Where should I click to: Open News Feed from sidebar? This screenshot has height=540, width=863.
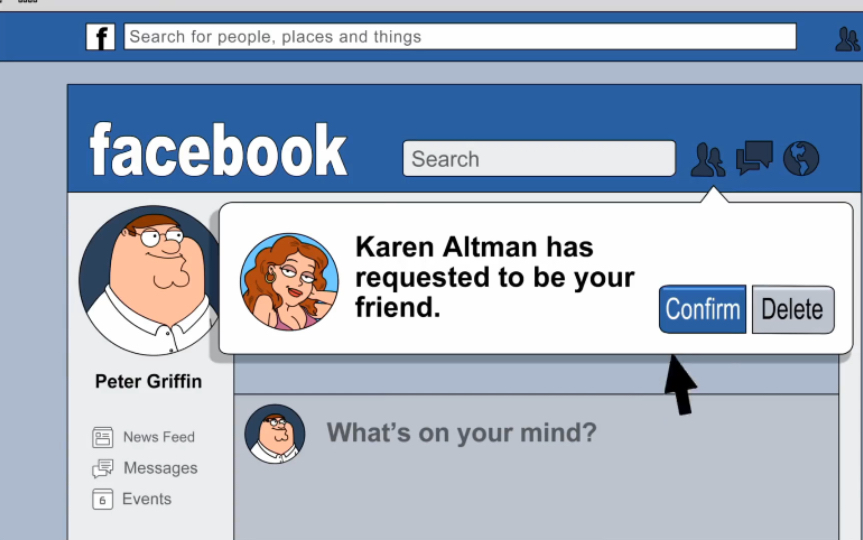159,437
